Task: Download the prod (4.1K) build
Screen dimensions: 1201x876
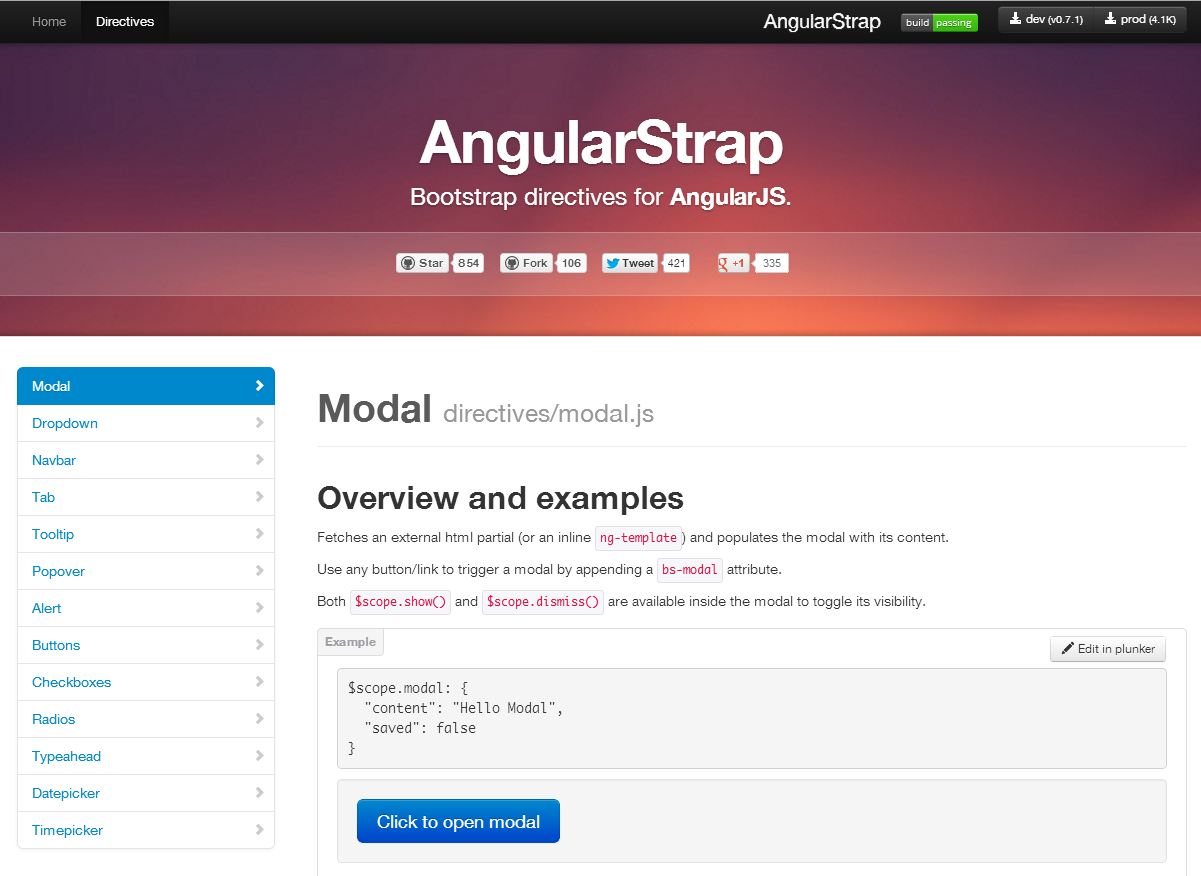Action: (x=1140, y=20)
